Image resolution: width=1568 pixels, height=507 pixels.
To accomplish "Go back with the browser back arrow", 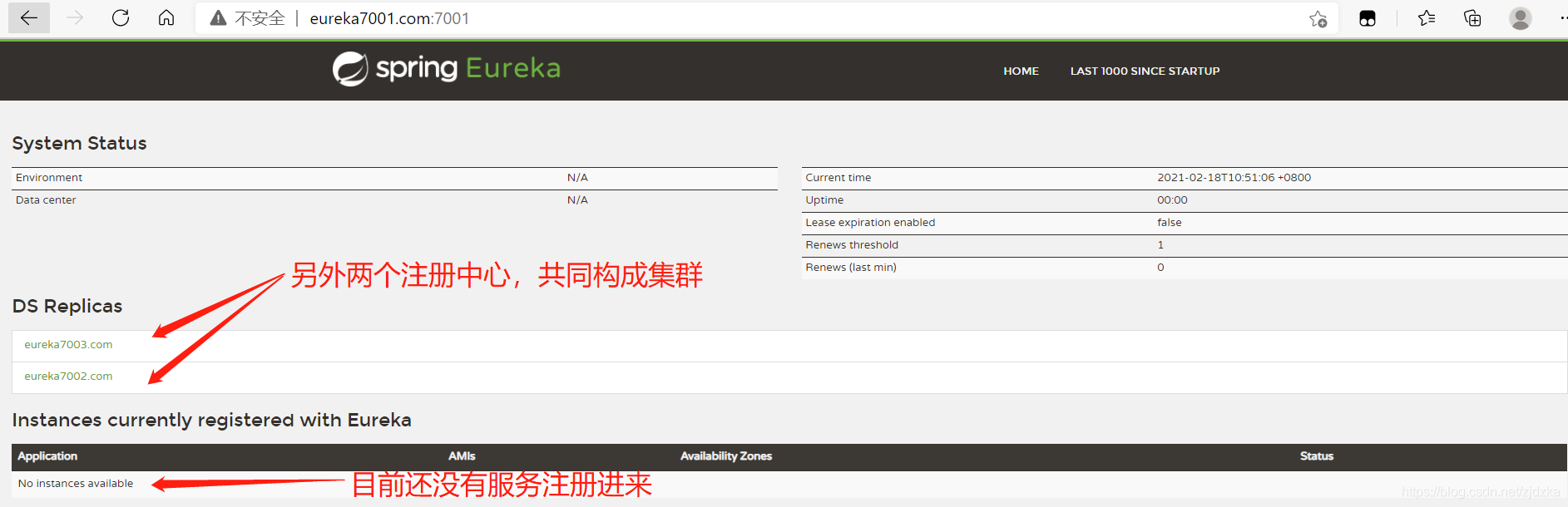I will (29, 17).
